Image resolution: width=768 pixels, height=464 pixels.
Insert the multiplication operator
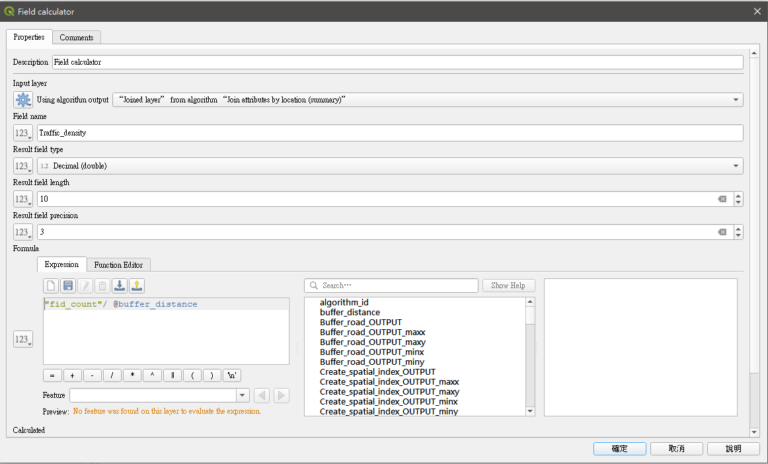pos(132,375)
